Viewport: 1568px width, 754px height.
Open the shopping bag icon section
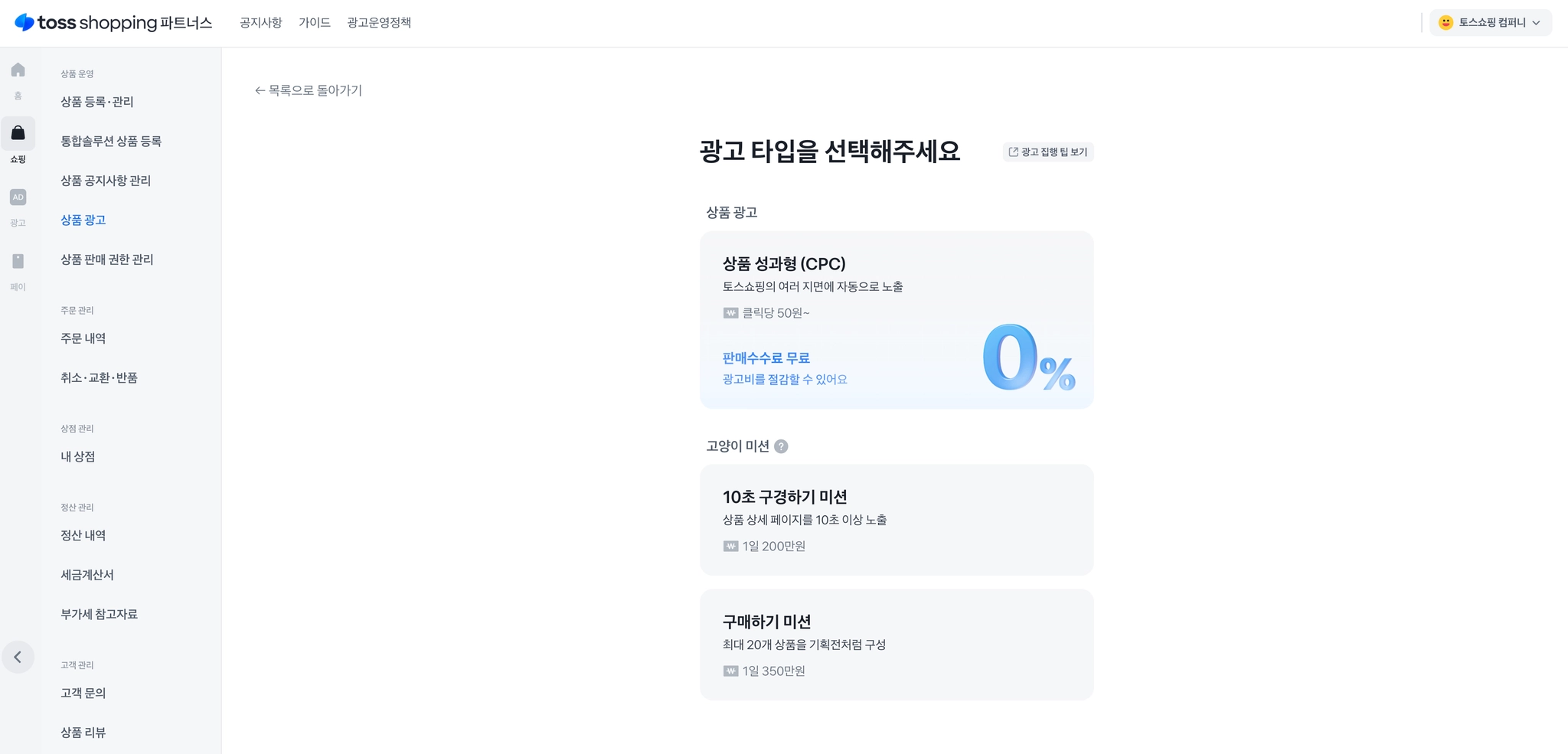(18, 134)
